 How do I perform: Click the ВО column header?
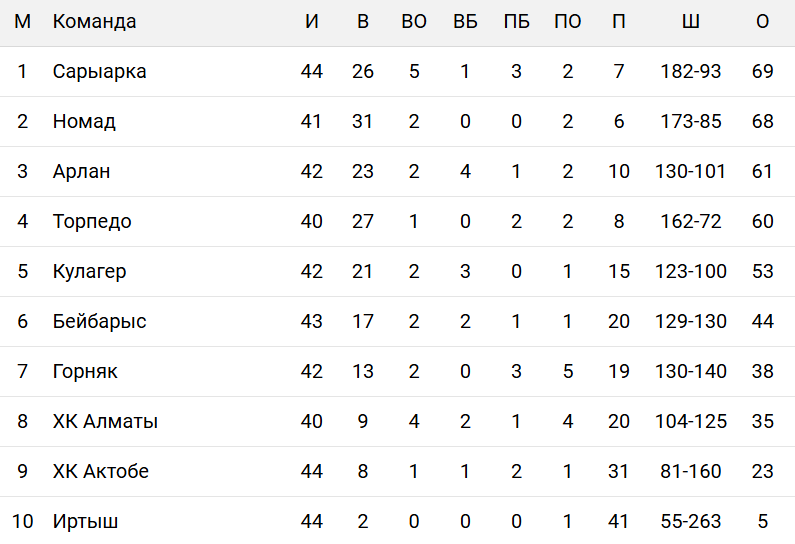[x=413, y=22]
